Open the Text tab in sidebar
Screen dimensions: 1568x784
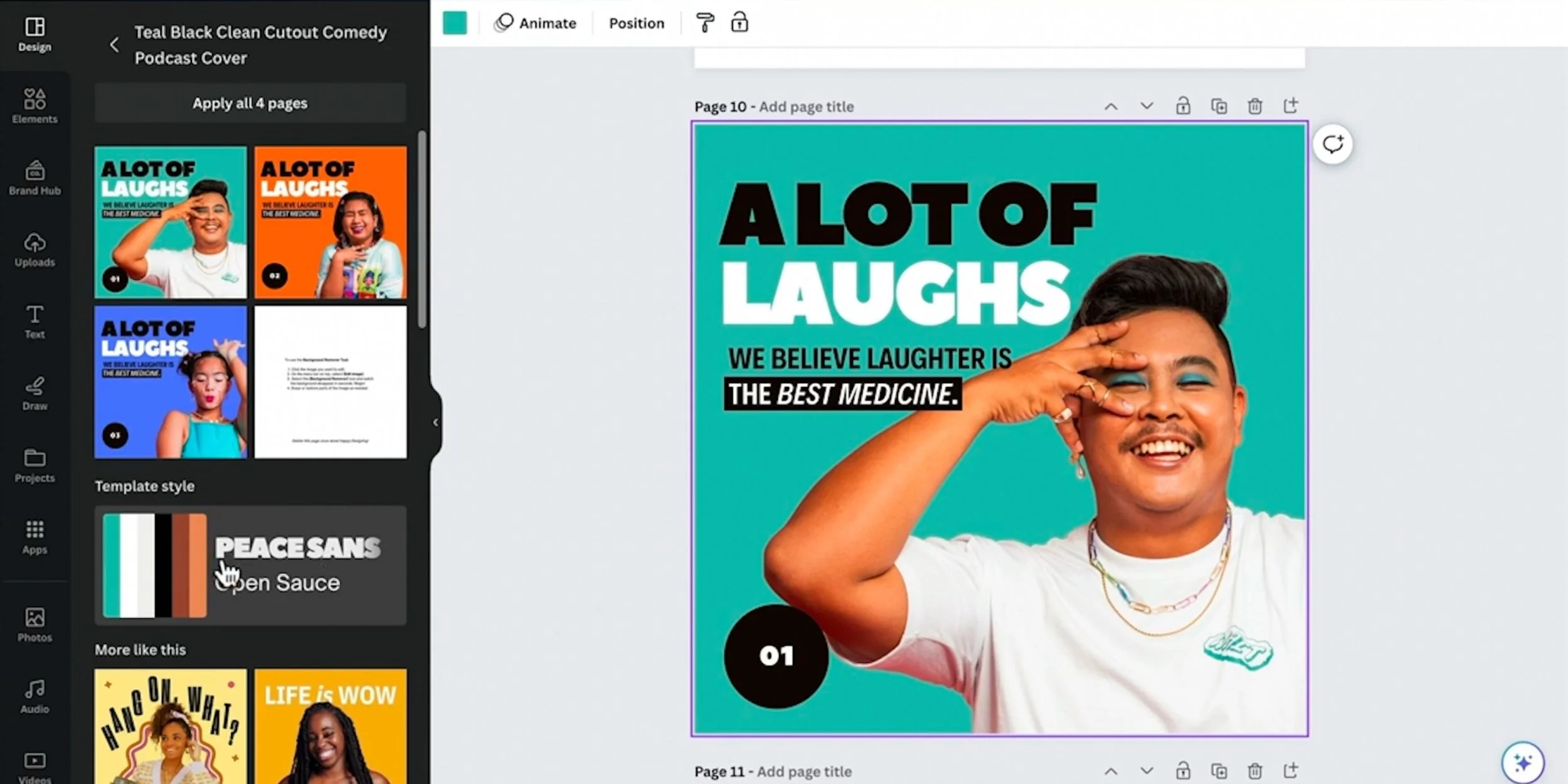coord(34,322)
